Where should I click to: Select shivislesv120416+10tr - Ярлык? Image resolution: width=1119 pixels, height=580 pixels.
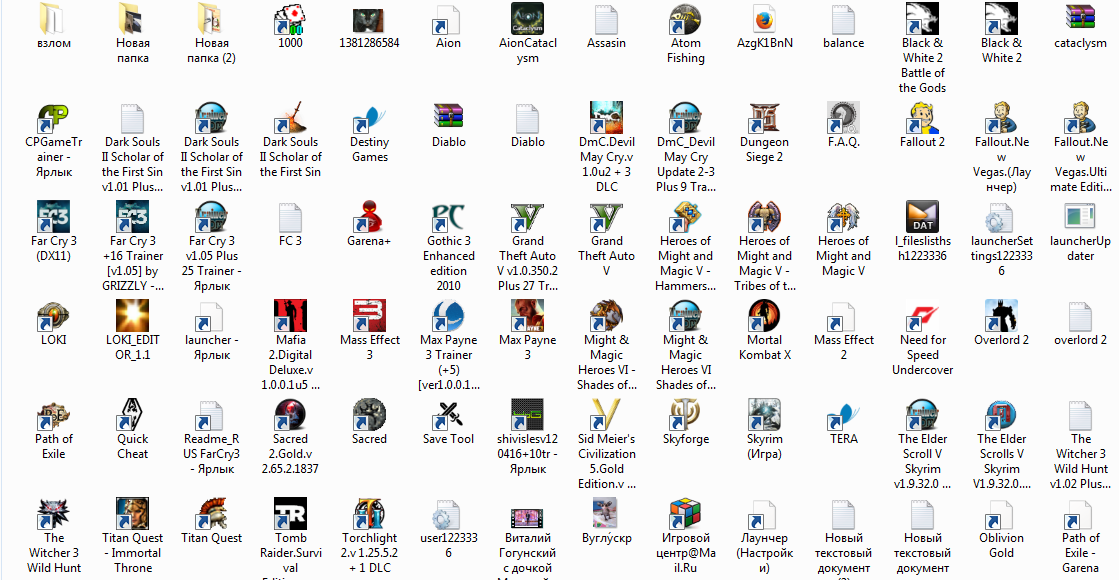point(527,415)
